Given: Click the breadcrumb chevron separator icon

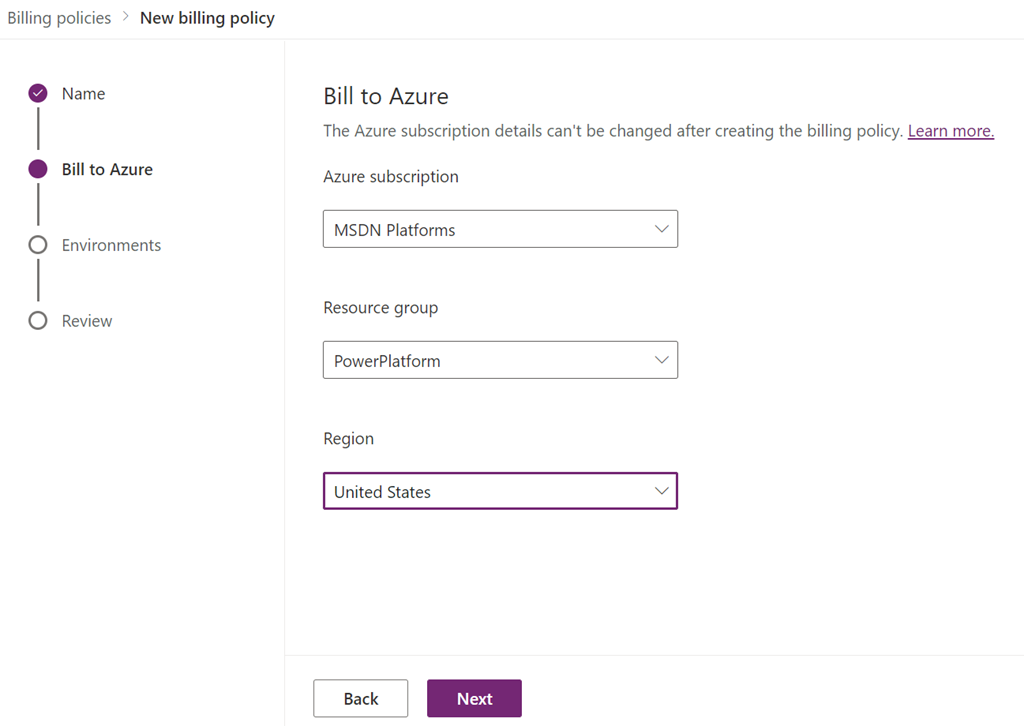Looking at the screenshot, I should tap(126, 18).
